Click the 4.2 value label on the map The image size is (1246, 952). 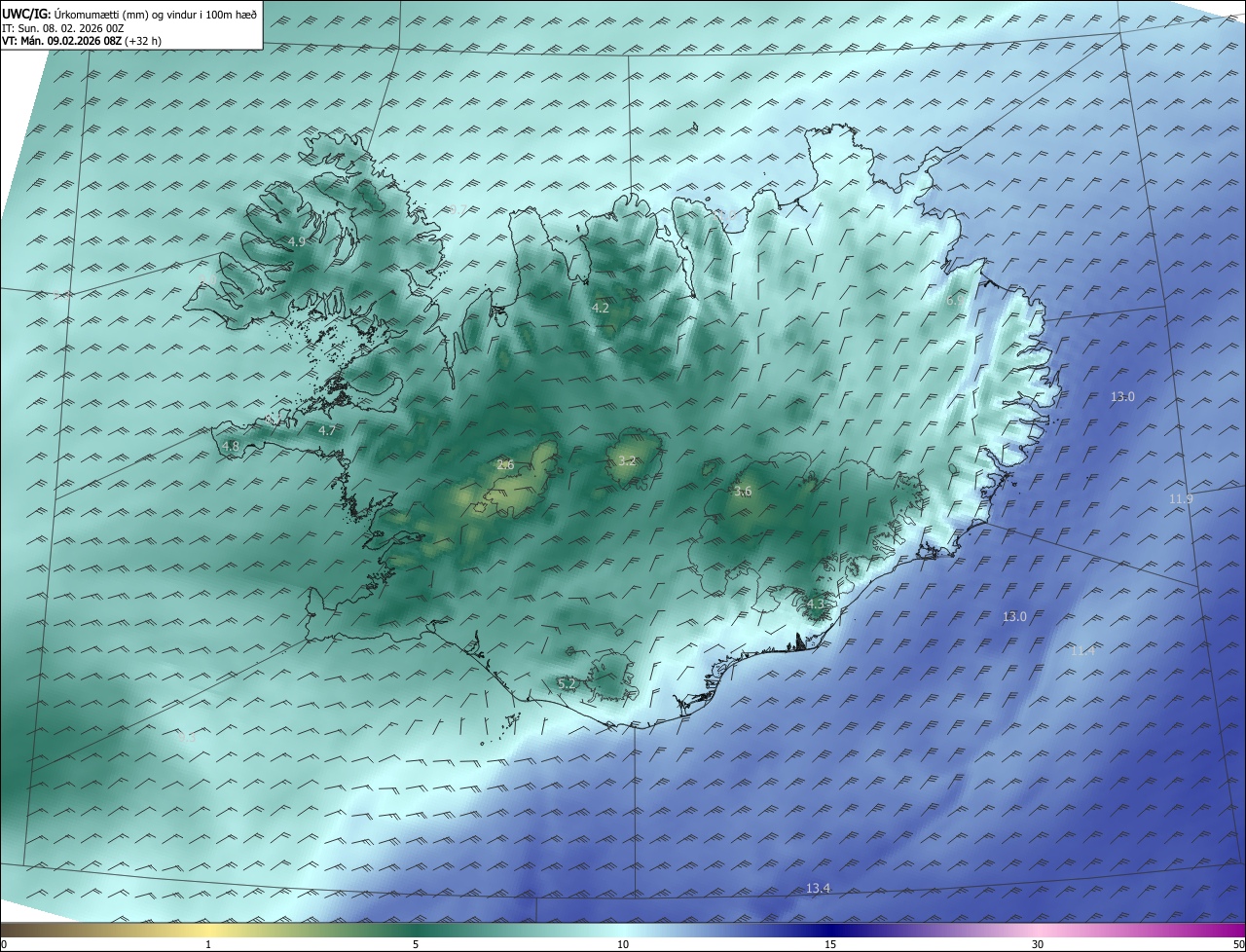(601, 308)
